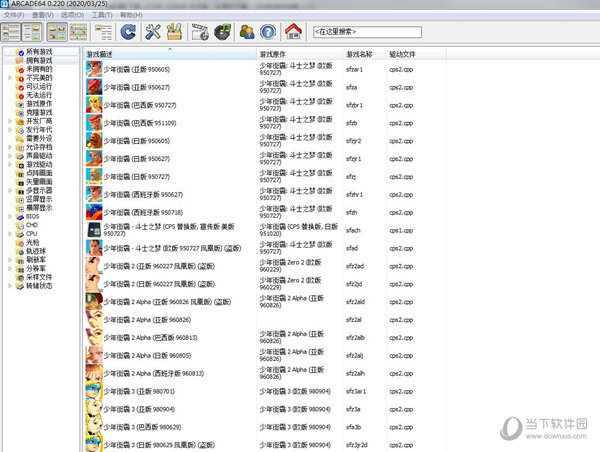Click the CHD folder icon
Screen dimensions: 600x452
point(20,225)
